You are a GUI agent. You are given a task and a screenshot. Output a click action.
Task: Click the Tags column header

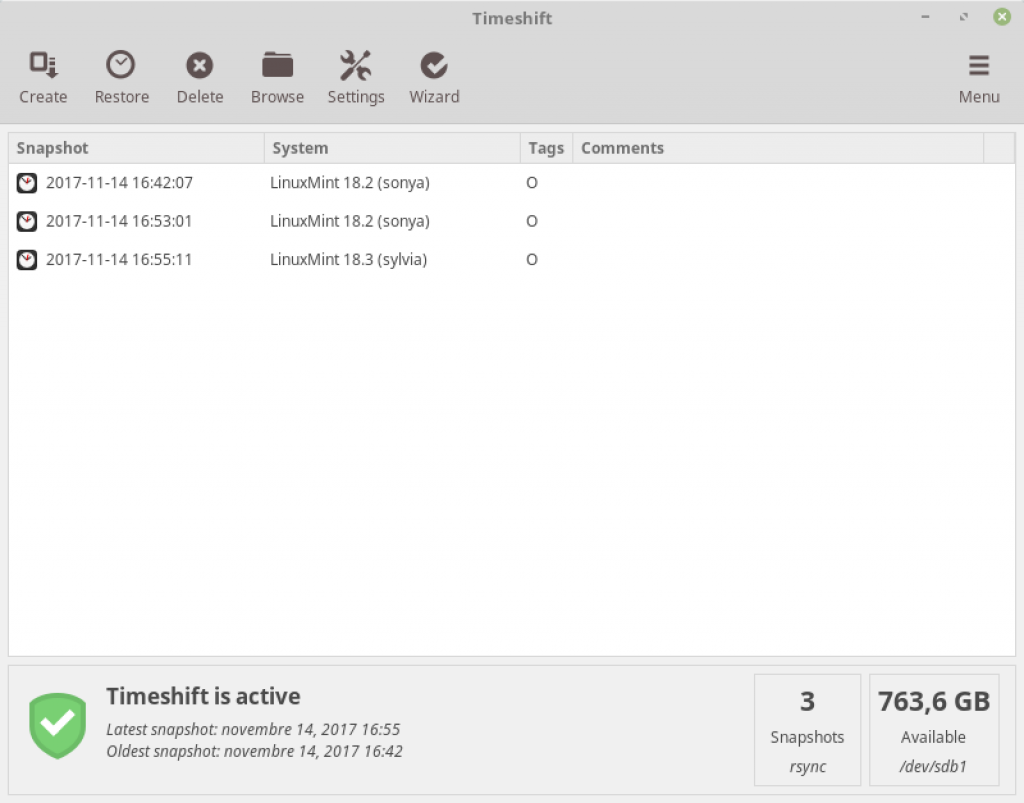[546, 147]
